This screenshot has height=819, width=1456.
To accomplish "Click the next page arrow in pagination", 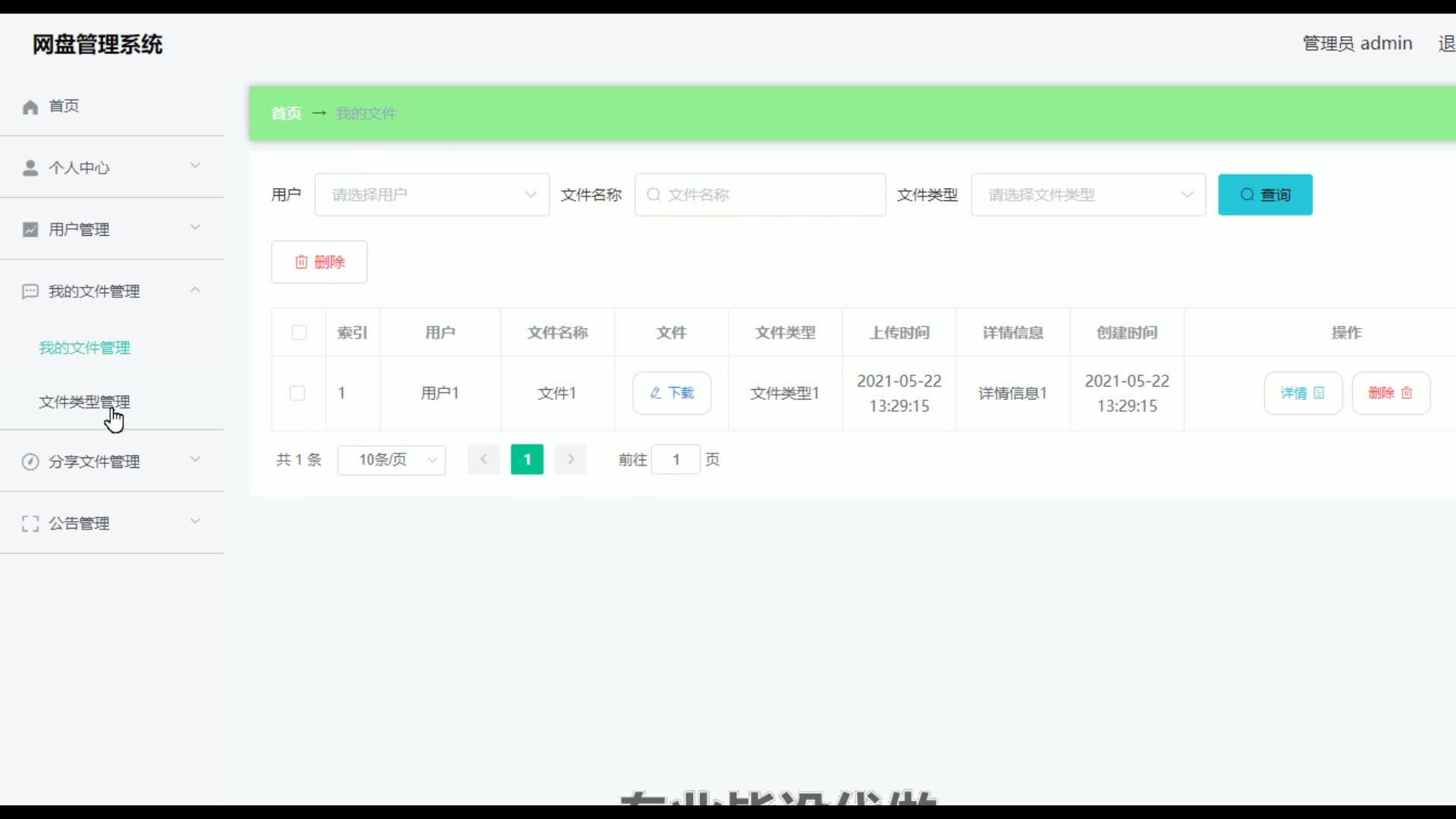I will coord(571,460).
